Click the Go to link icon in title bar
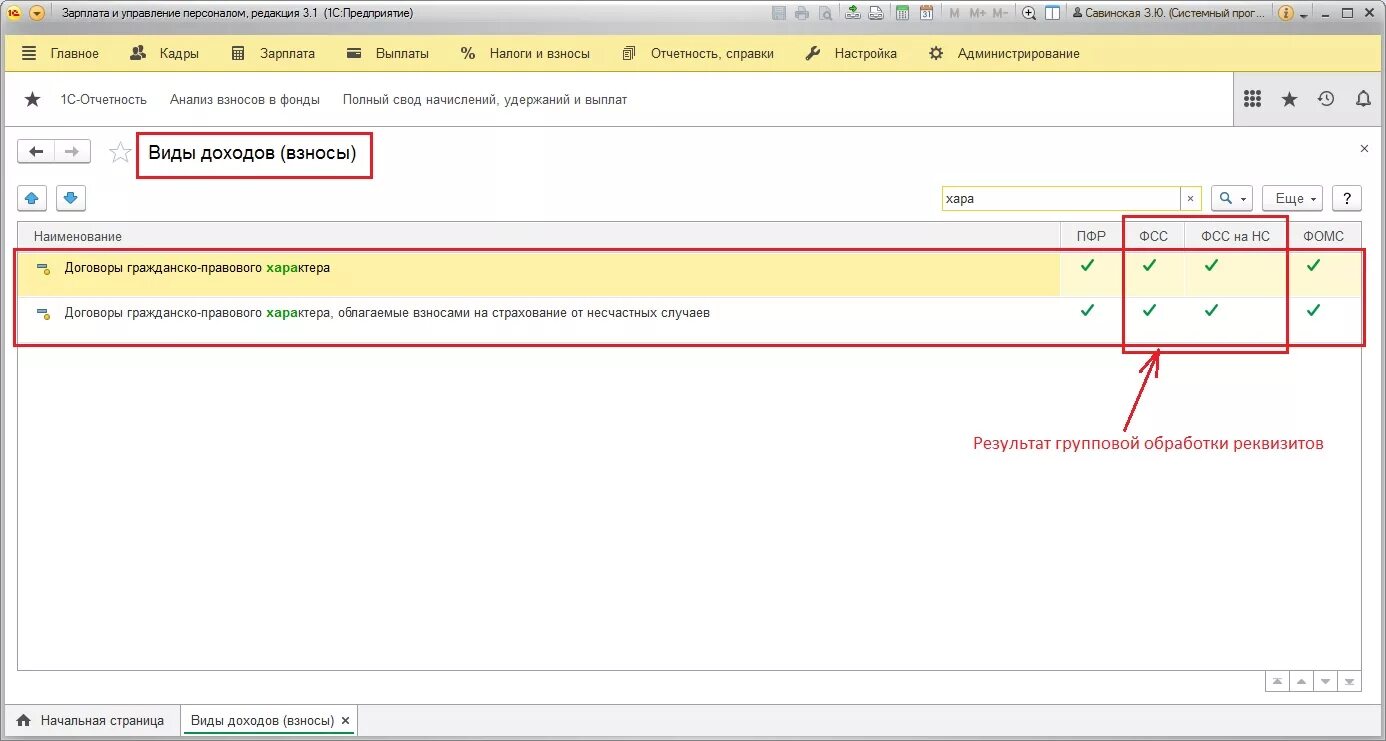Screen dimensions: 1386x741 point(876,13)
